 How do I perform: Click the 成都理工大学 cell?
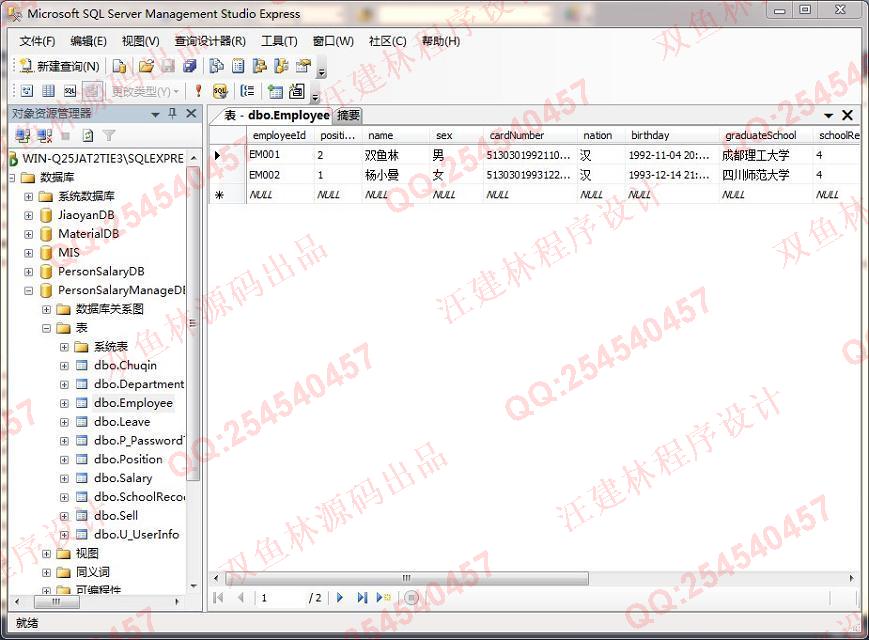[765, 155]
